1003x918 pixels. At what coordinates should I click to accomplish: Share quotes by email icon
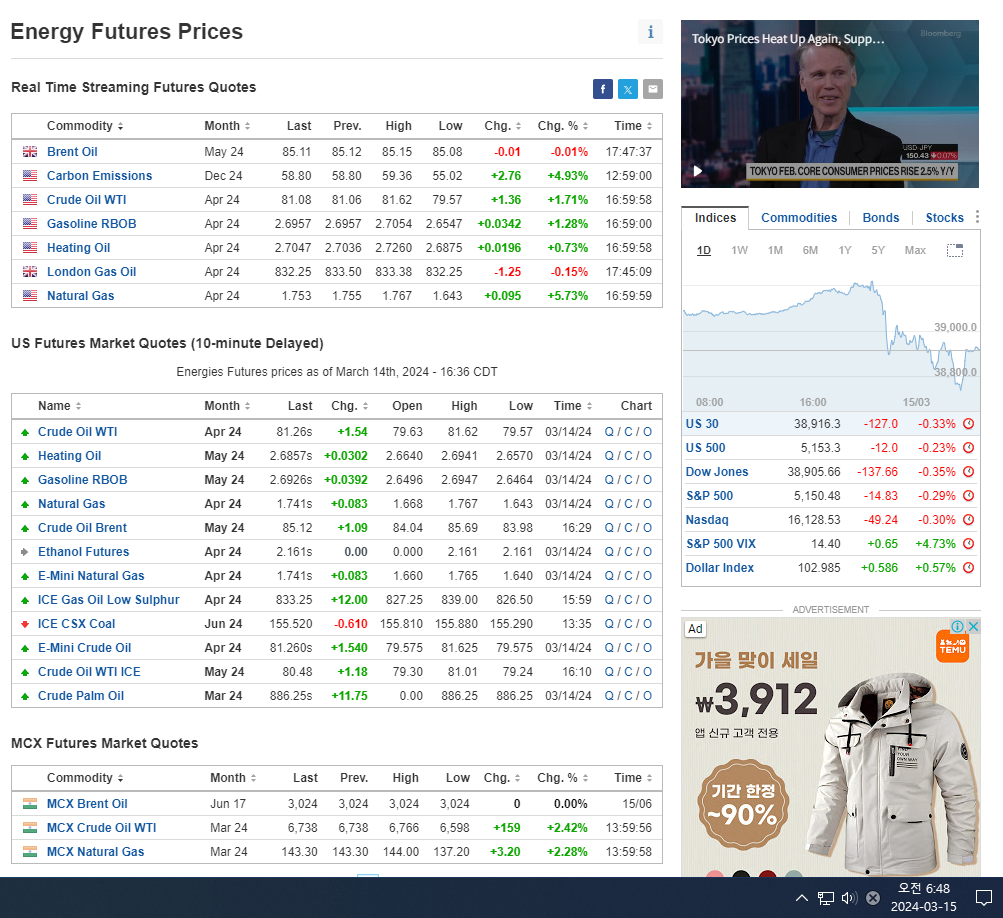[652, 89]
